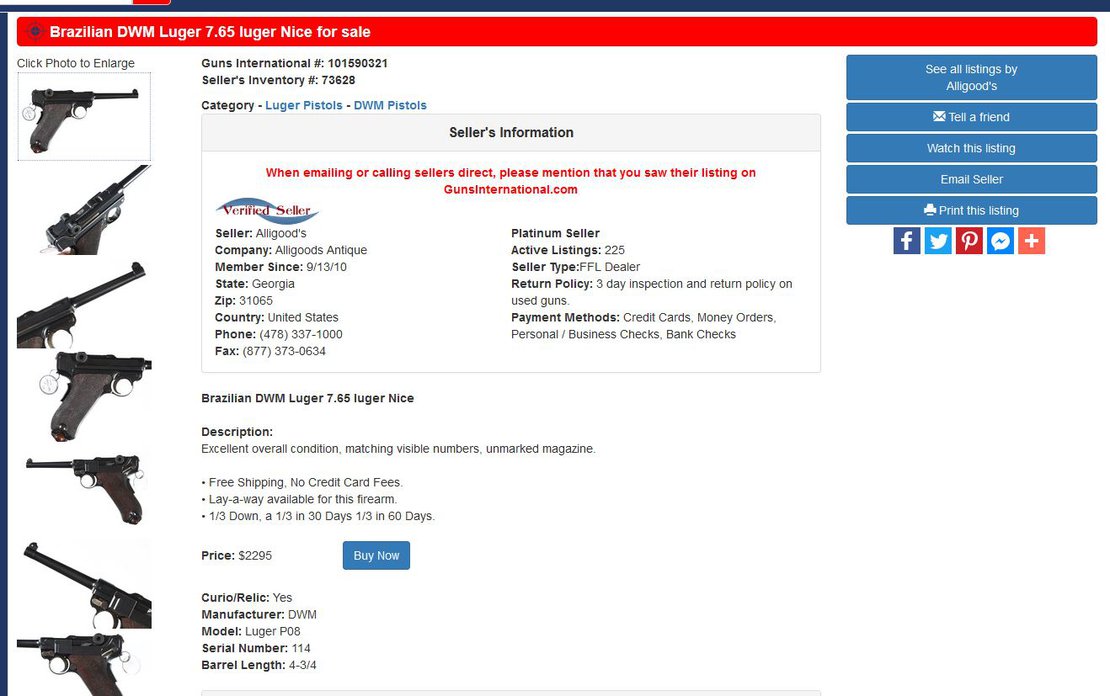Click Tell a friend button
Viewport: 1110px width, 696px height.
(971, 117)
